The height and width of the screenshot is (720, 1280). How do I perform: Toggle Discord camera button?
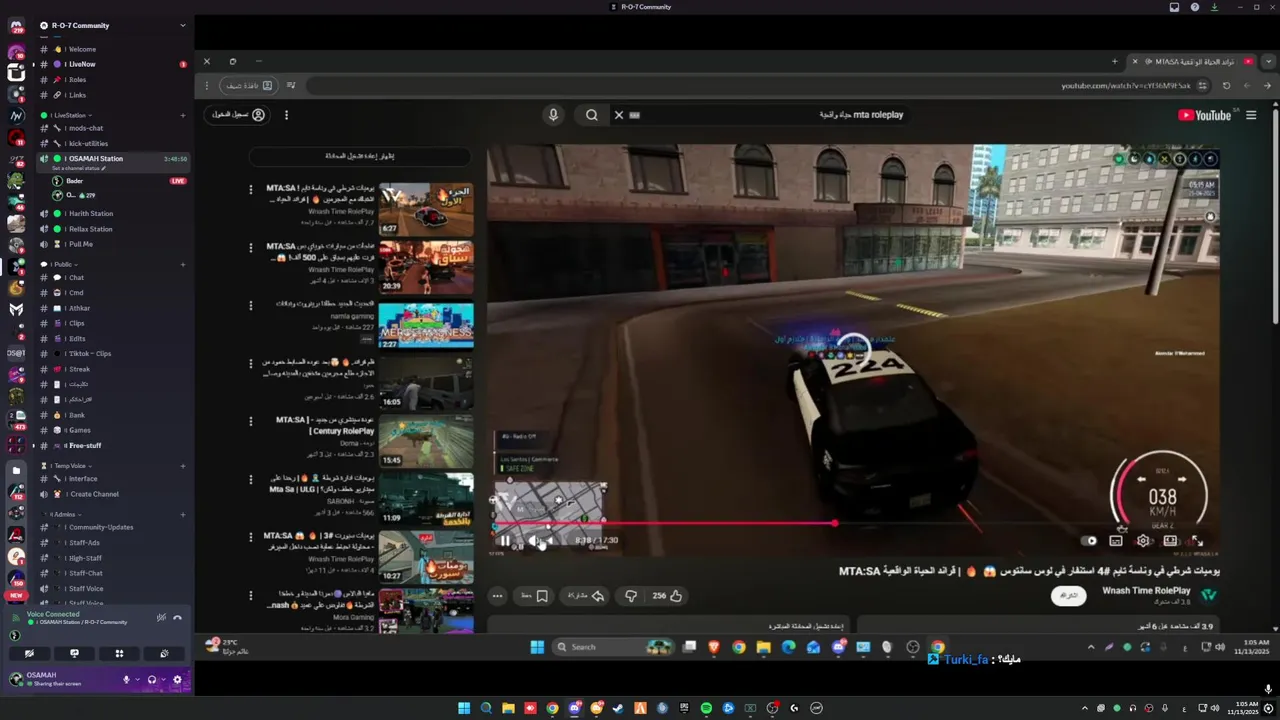click(29, 653)
